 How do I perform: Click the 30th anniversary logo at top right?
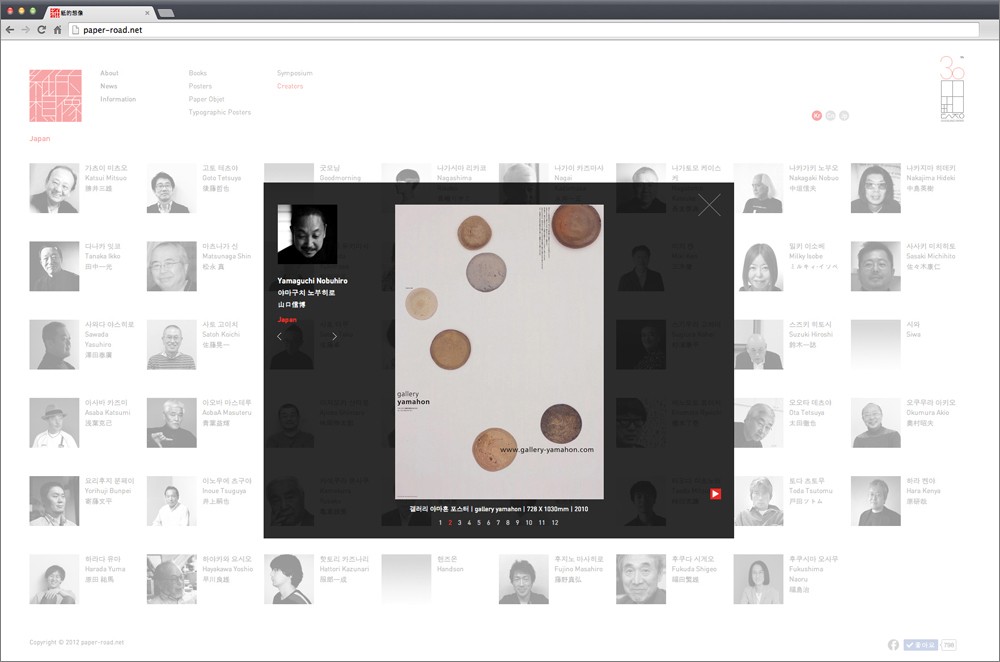tap(952, 89)
